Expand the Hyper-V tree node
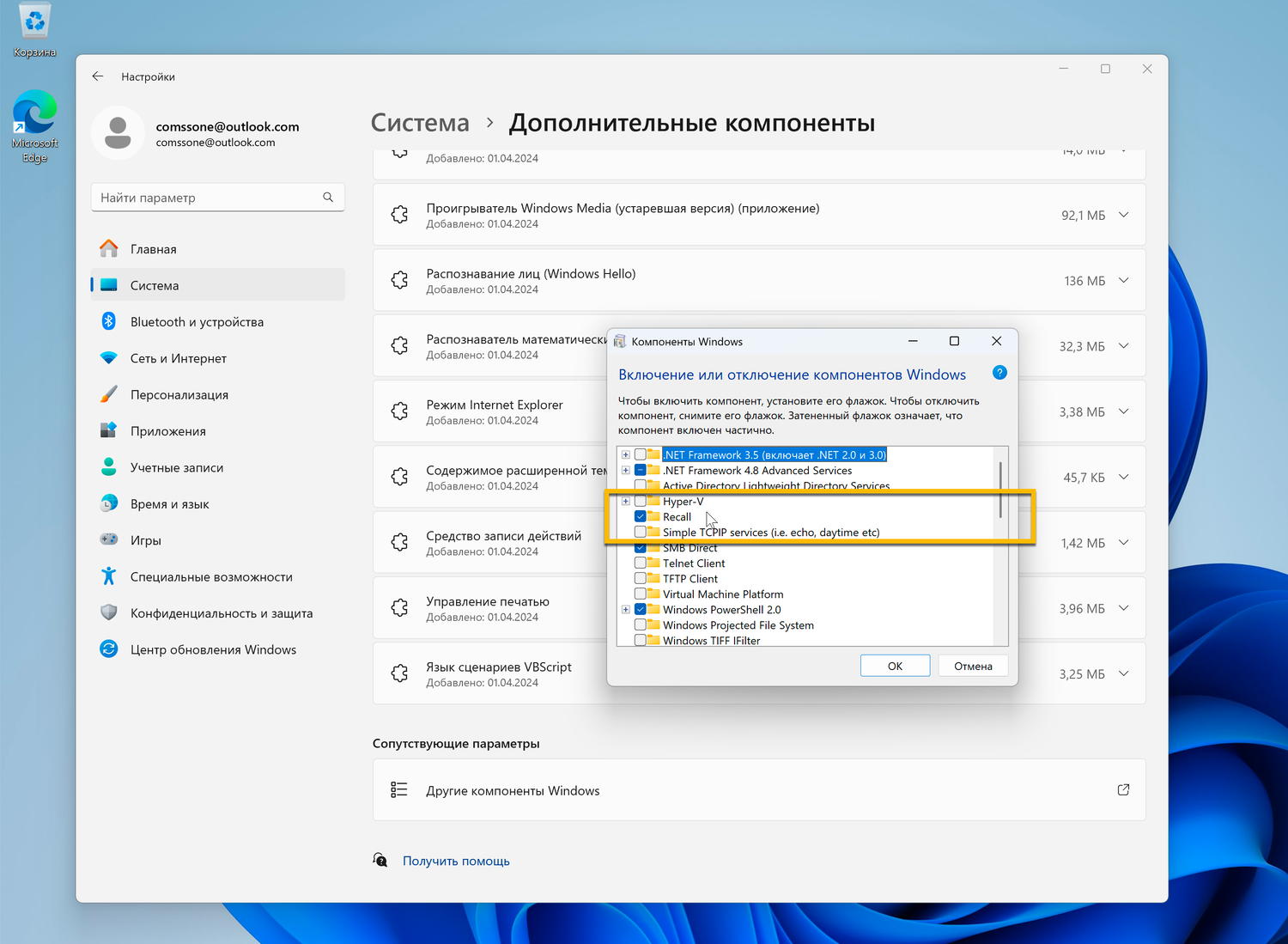 click(626, 502)
